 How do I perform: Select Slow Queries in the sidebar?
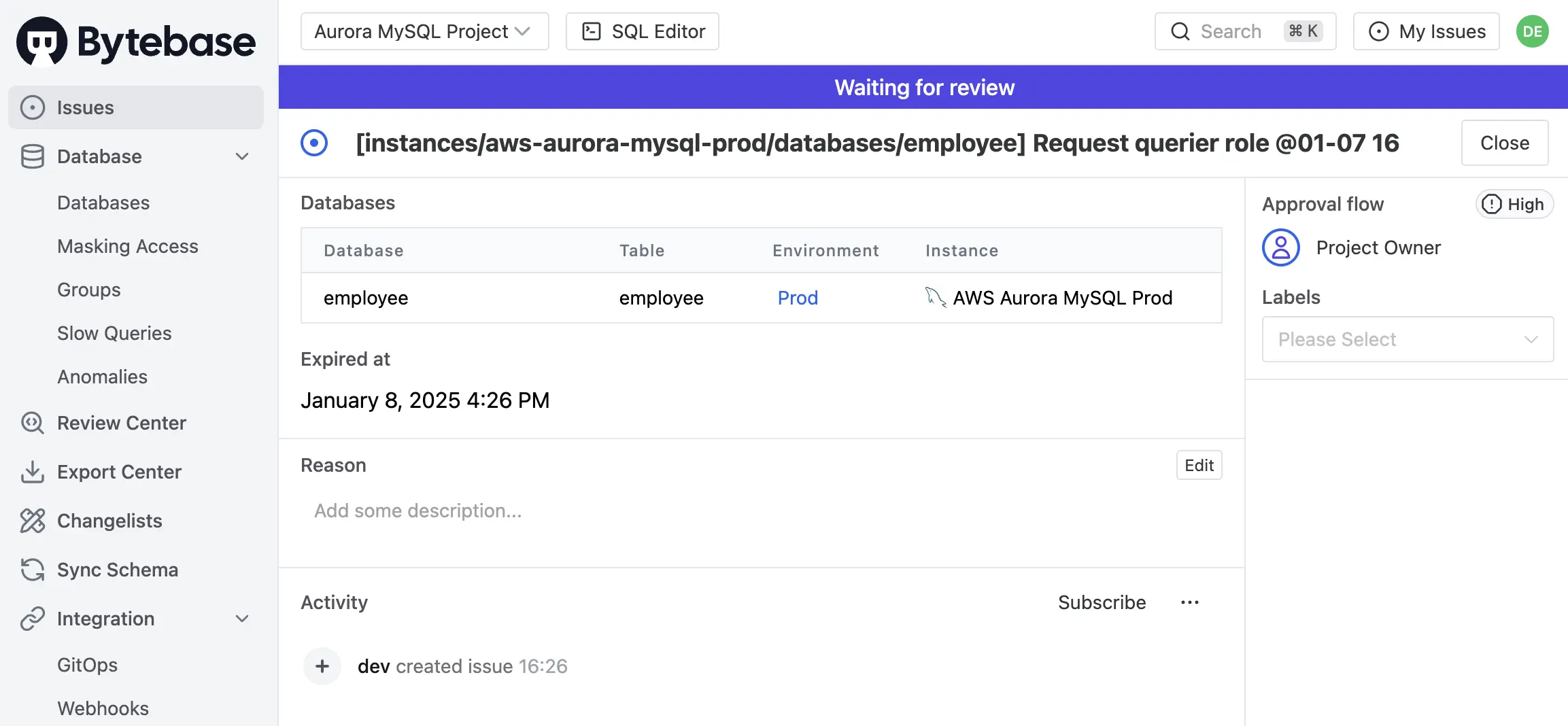pyautogui.click(x=114, y=333)
